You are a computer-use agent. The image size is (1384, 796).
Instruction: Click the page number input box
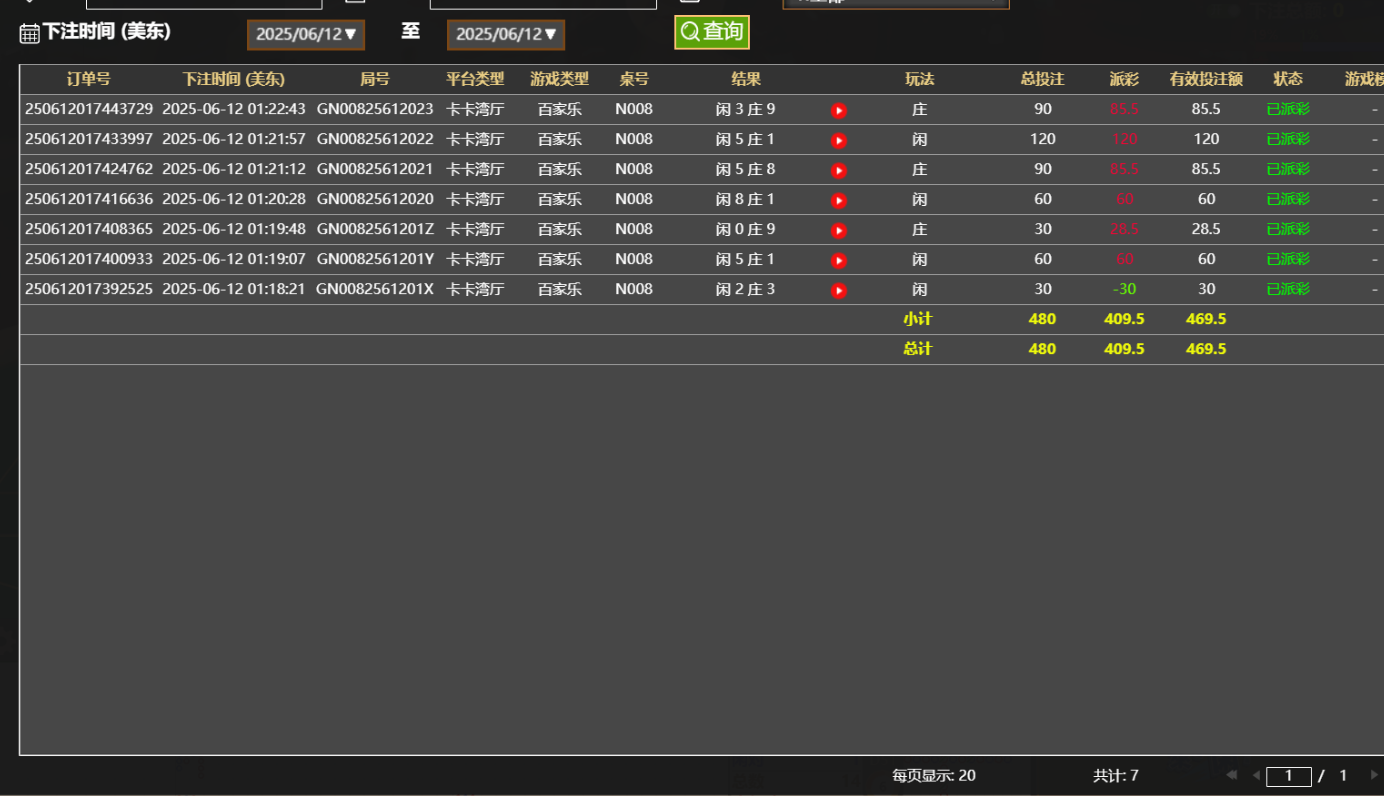click(1288, 776)
